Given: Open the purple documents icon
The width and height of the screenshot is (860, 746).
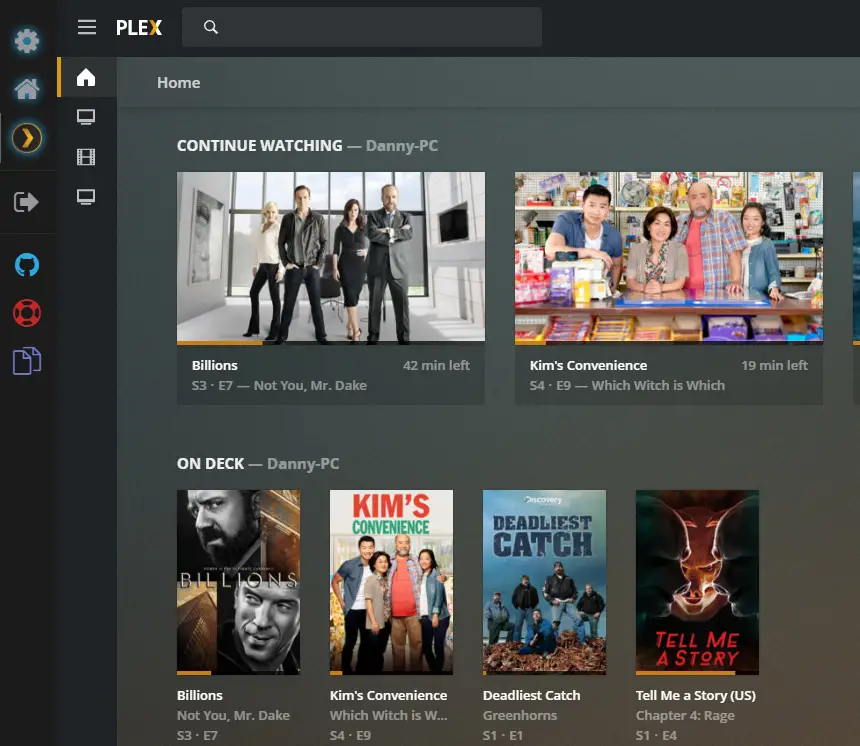Looking at the screenshot, I should pyautogui.click(x=26, y=361).
